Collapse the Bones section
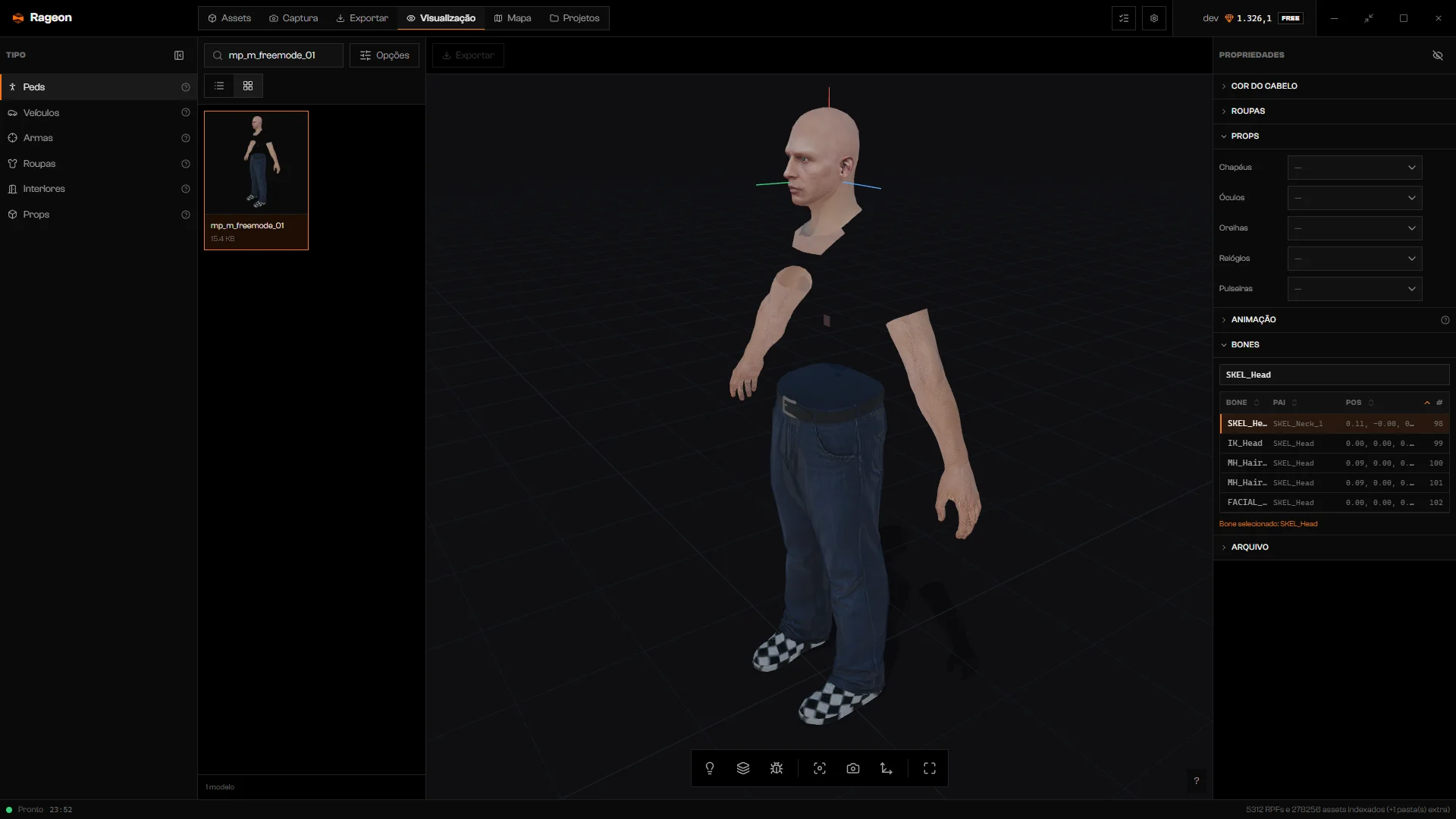The width and height of the screenshot is (1456, 819). (1335, 344)
